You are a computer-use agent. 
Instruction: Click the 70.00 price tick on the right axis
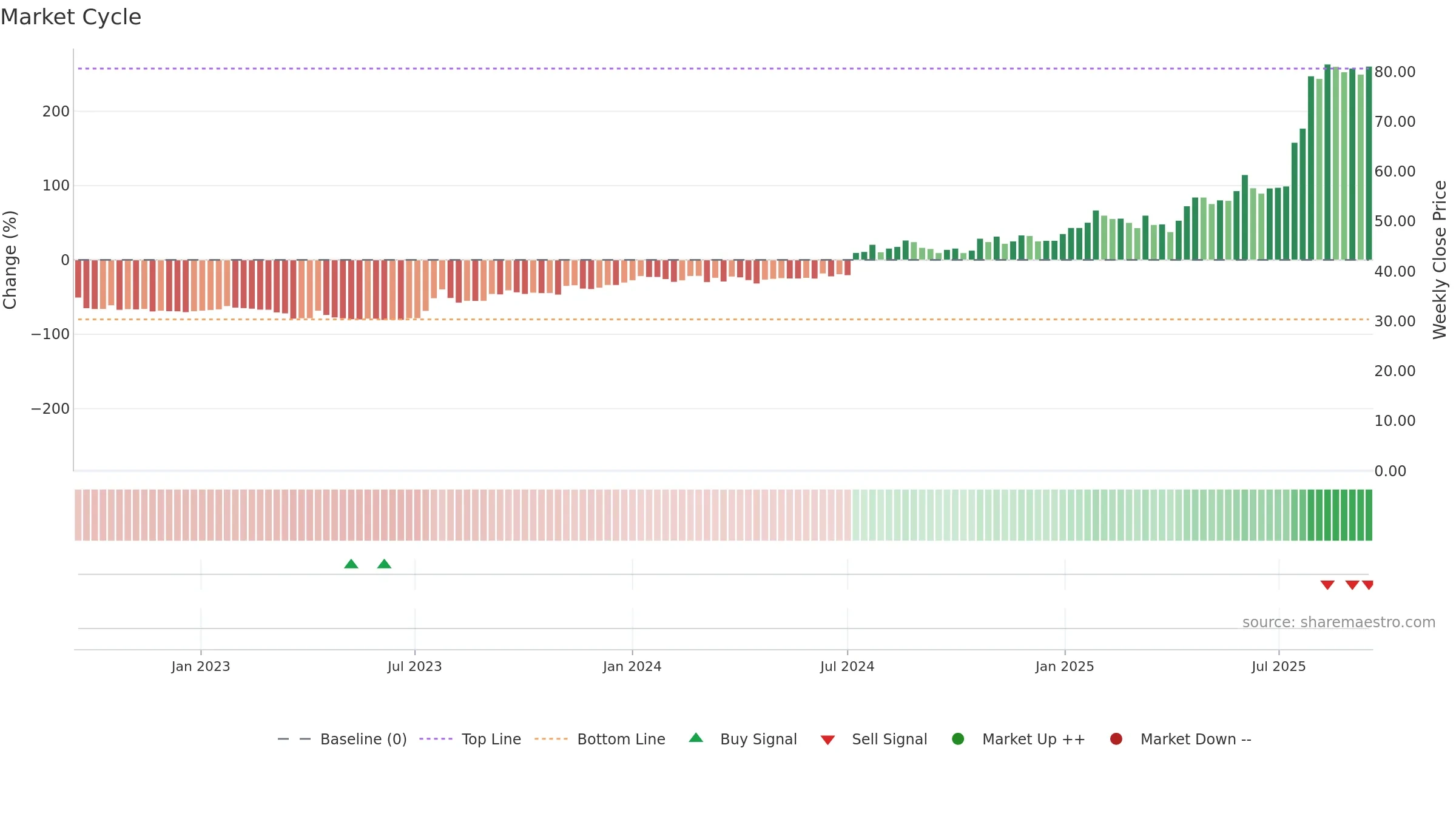tap(1395, 122)
